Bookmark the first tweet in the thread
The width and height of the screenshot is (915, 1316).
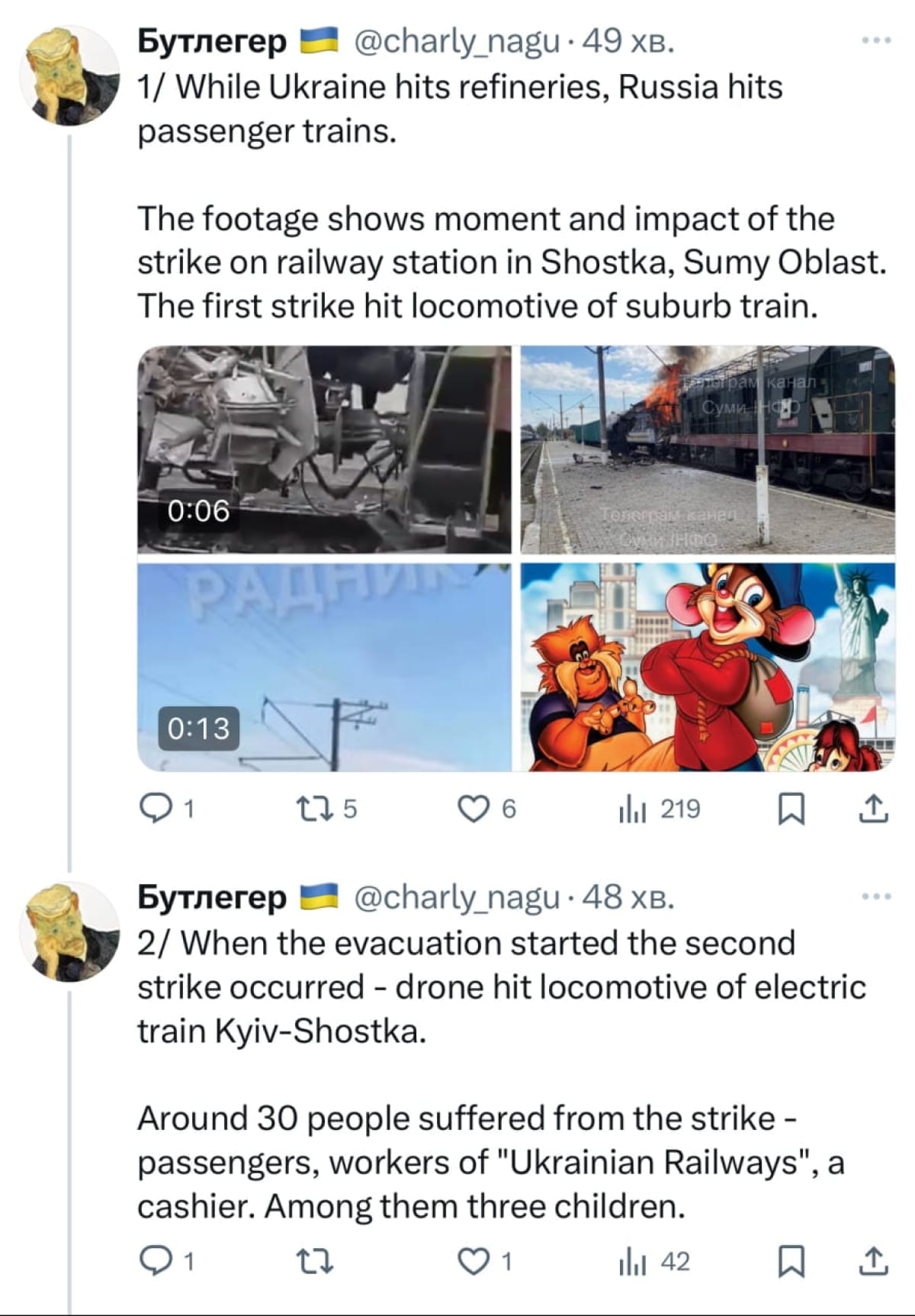point(791,809)
